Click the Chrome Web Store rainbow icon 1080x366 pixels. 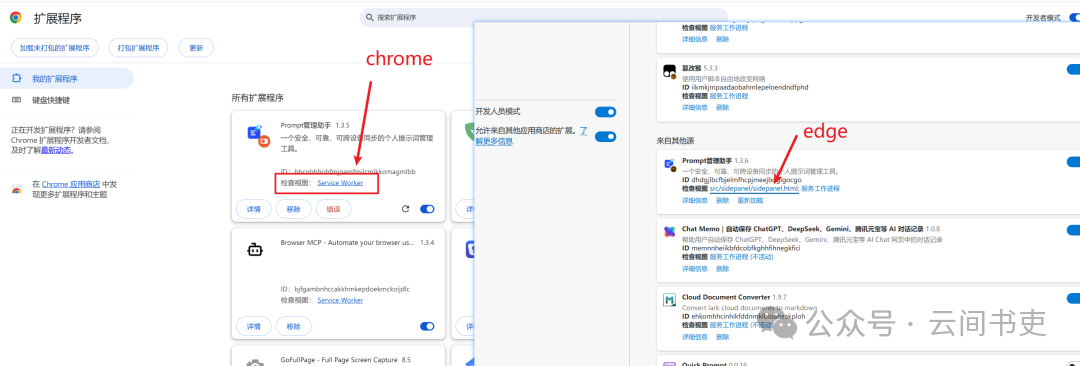click(17, 189)
